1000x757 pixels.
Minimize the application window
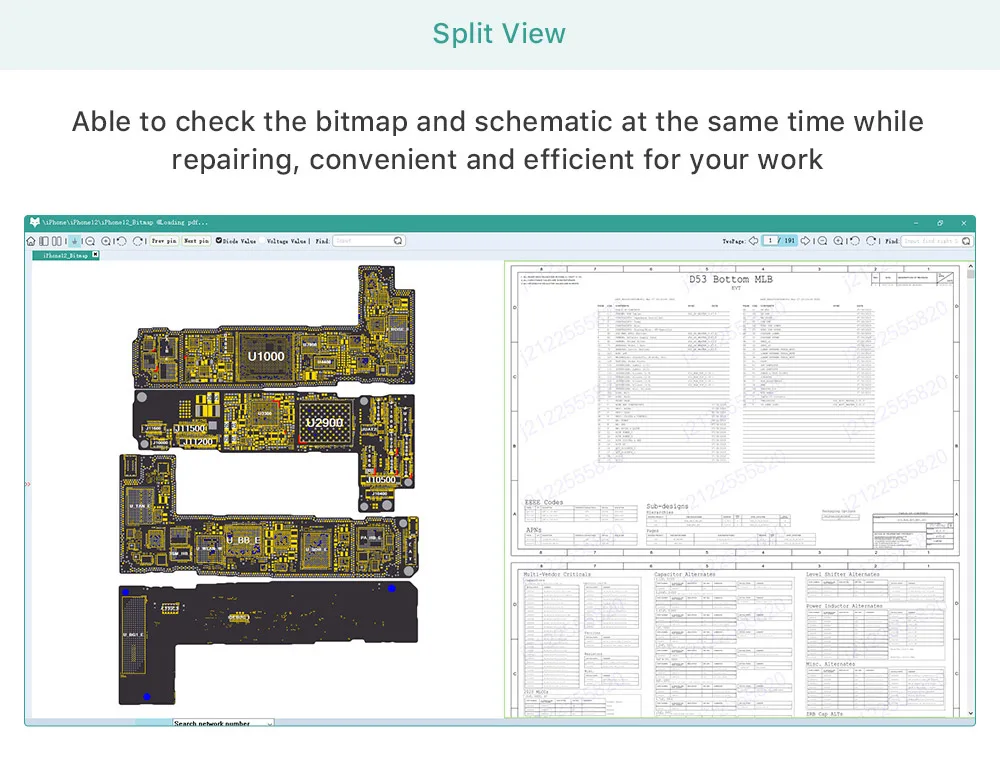(916, 223)
